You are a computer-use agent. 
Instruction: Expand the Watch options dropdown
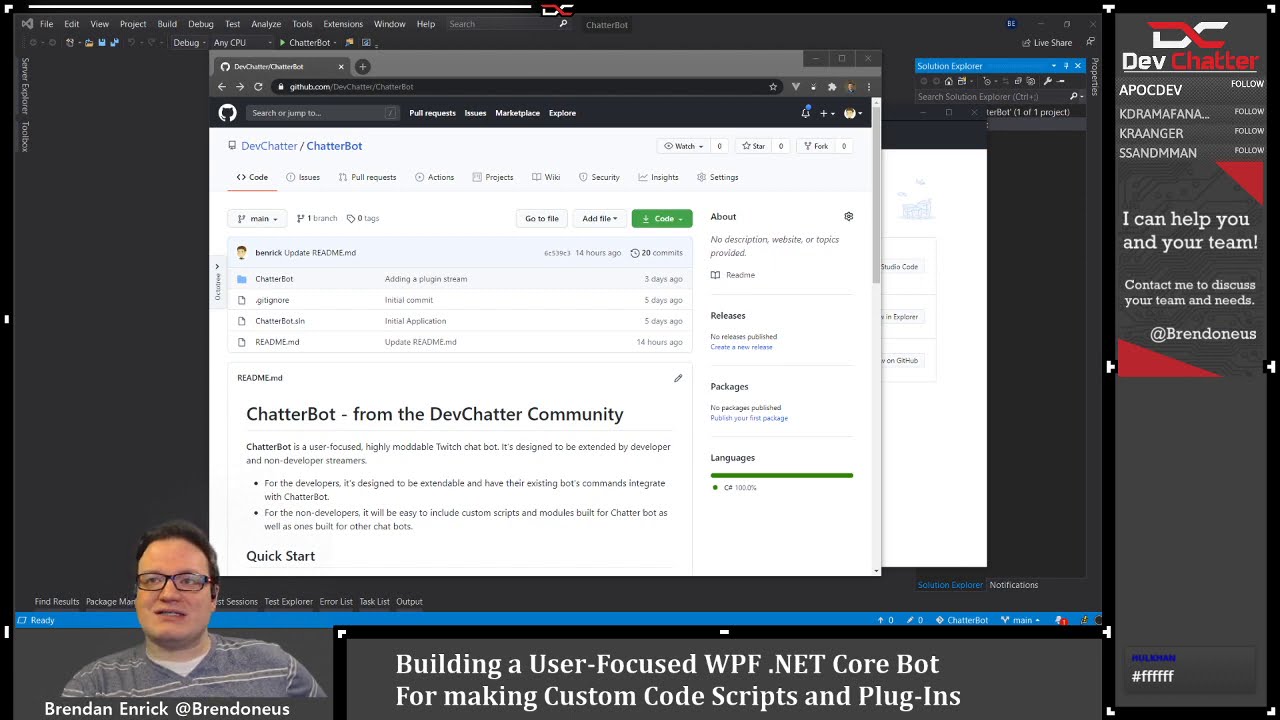[684, 146]
